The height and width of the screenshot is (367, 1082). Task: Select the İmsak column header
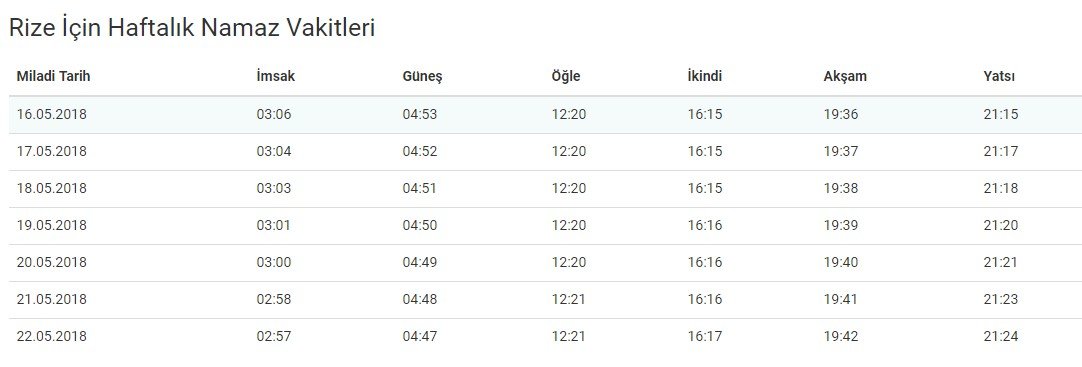[275, 77]
